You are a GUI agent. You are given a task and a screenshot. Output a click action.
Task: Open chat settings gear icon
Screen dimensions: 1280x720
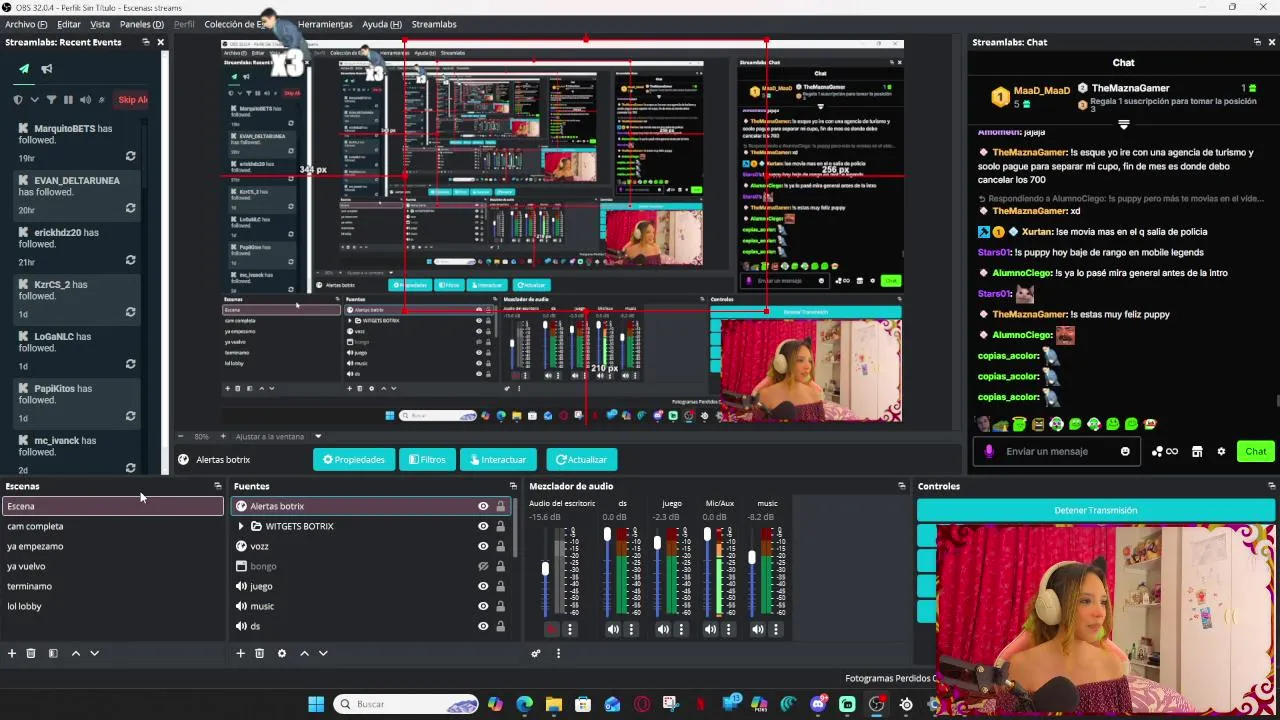(x=1221, y=451)
